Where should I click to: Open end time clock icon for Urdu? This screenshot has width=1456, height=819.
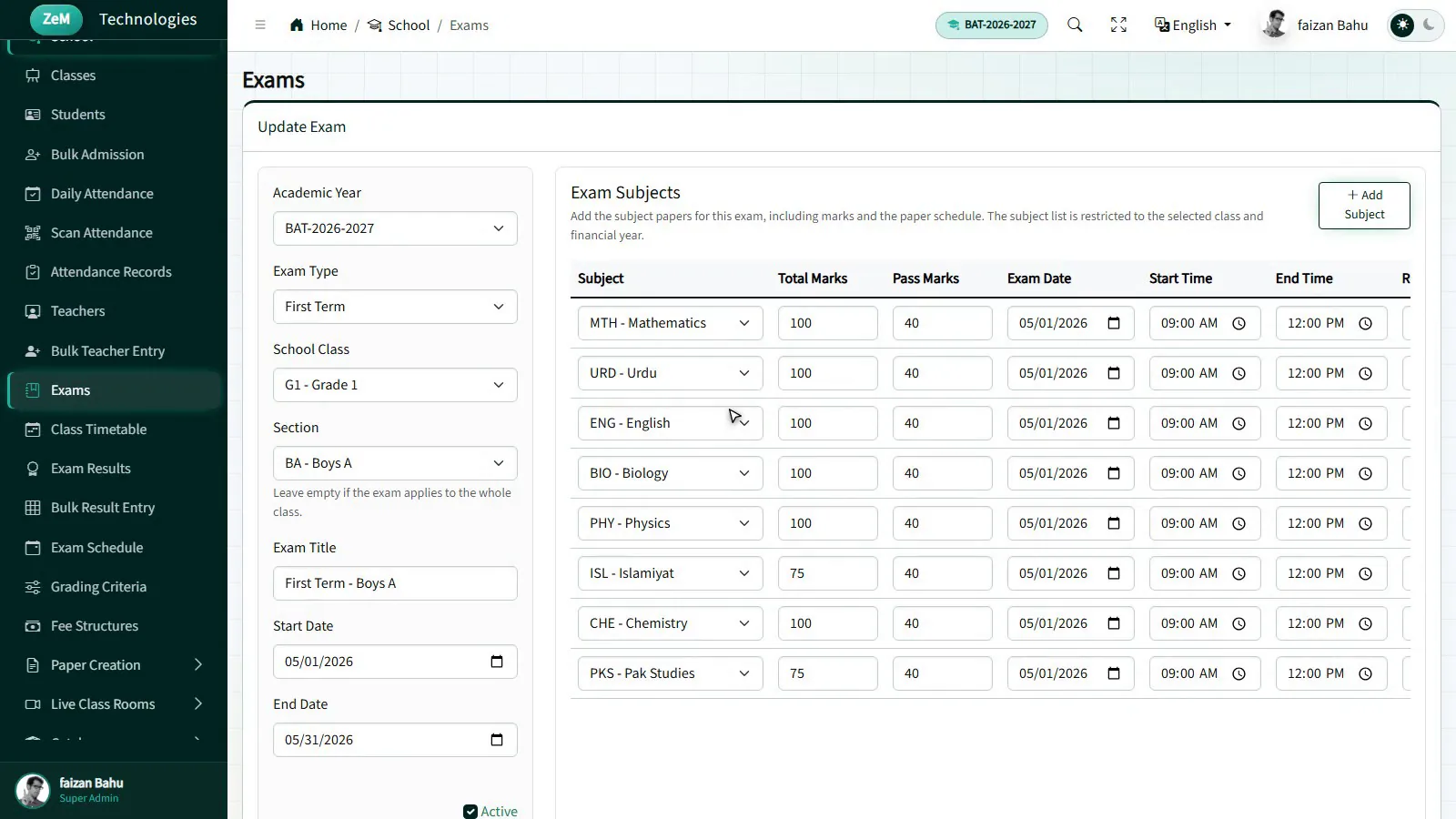pos(1365,373)
